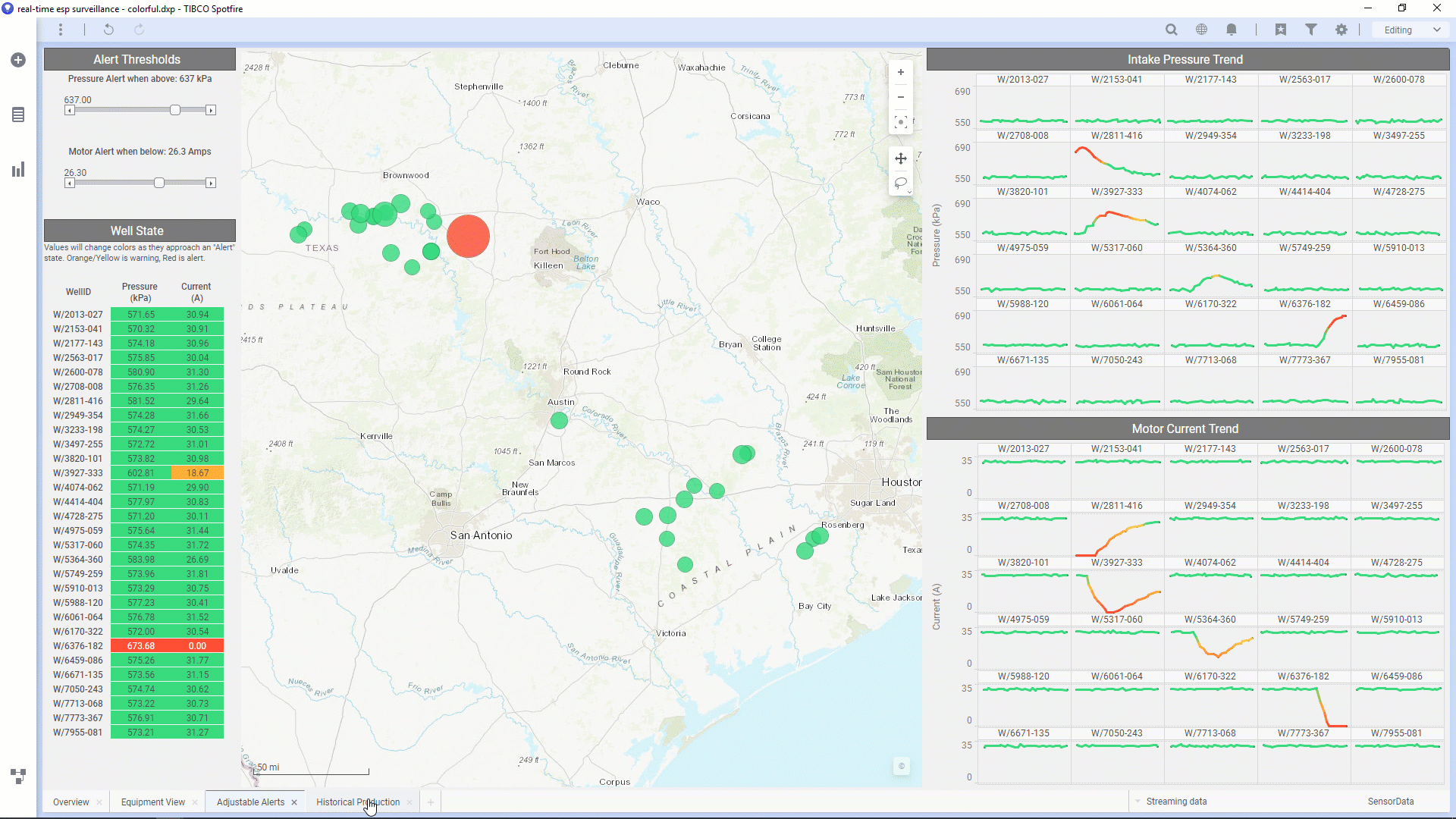The height and width of the screenshot is (819, 1456).
Task: Click pressure value 602.81 for W/3927-333
Action: (141, 473)
